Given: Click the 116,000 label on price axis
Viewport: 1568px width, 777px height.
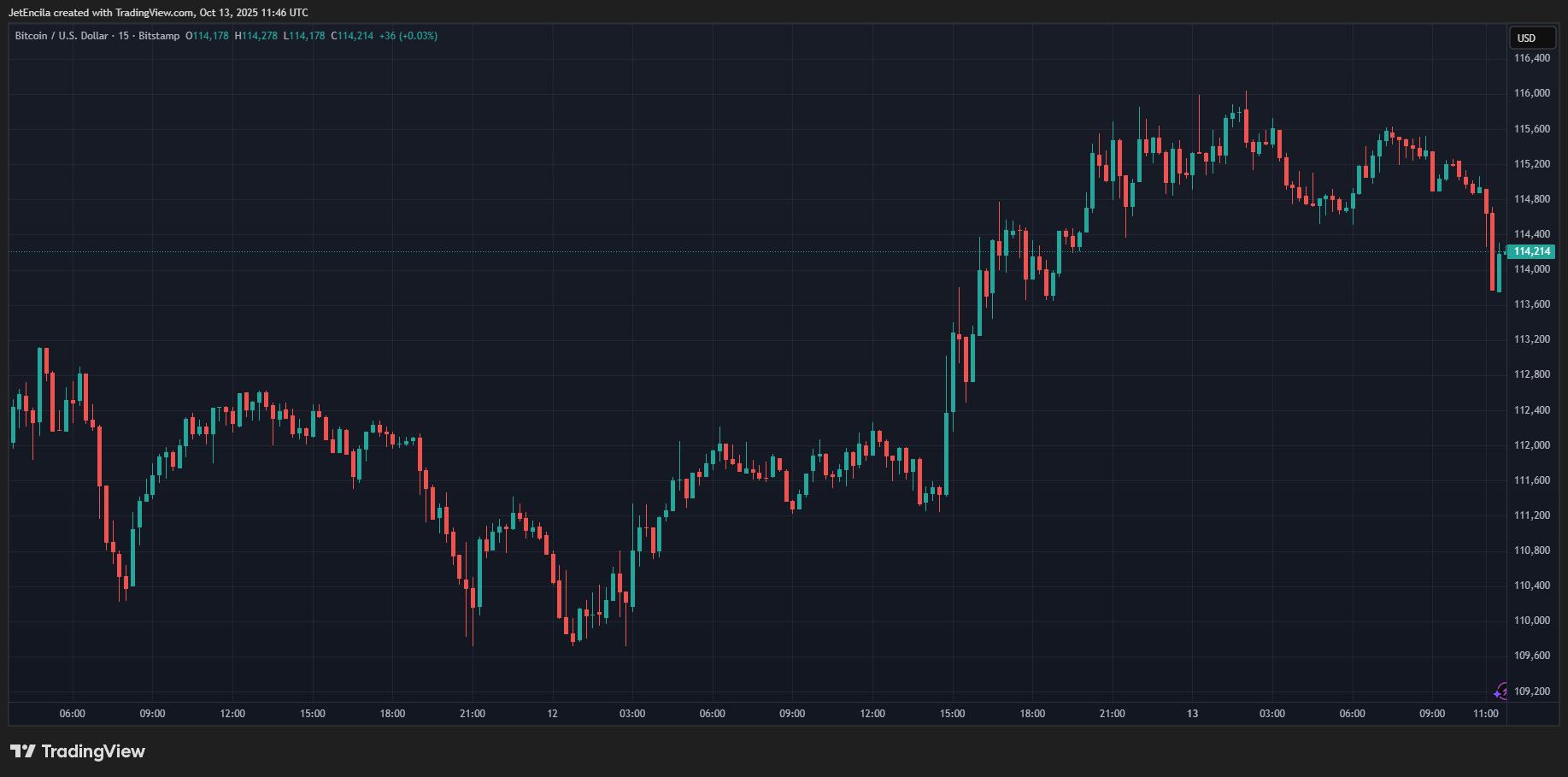Looking at the screenshot, I should click(x=1531, y=93).
